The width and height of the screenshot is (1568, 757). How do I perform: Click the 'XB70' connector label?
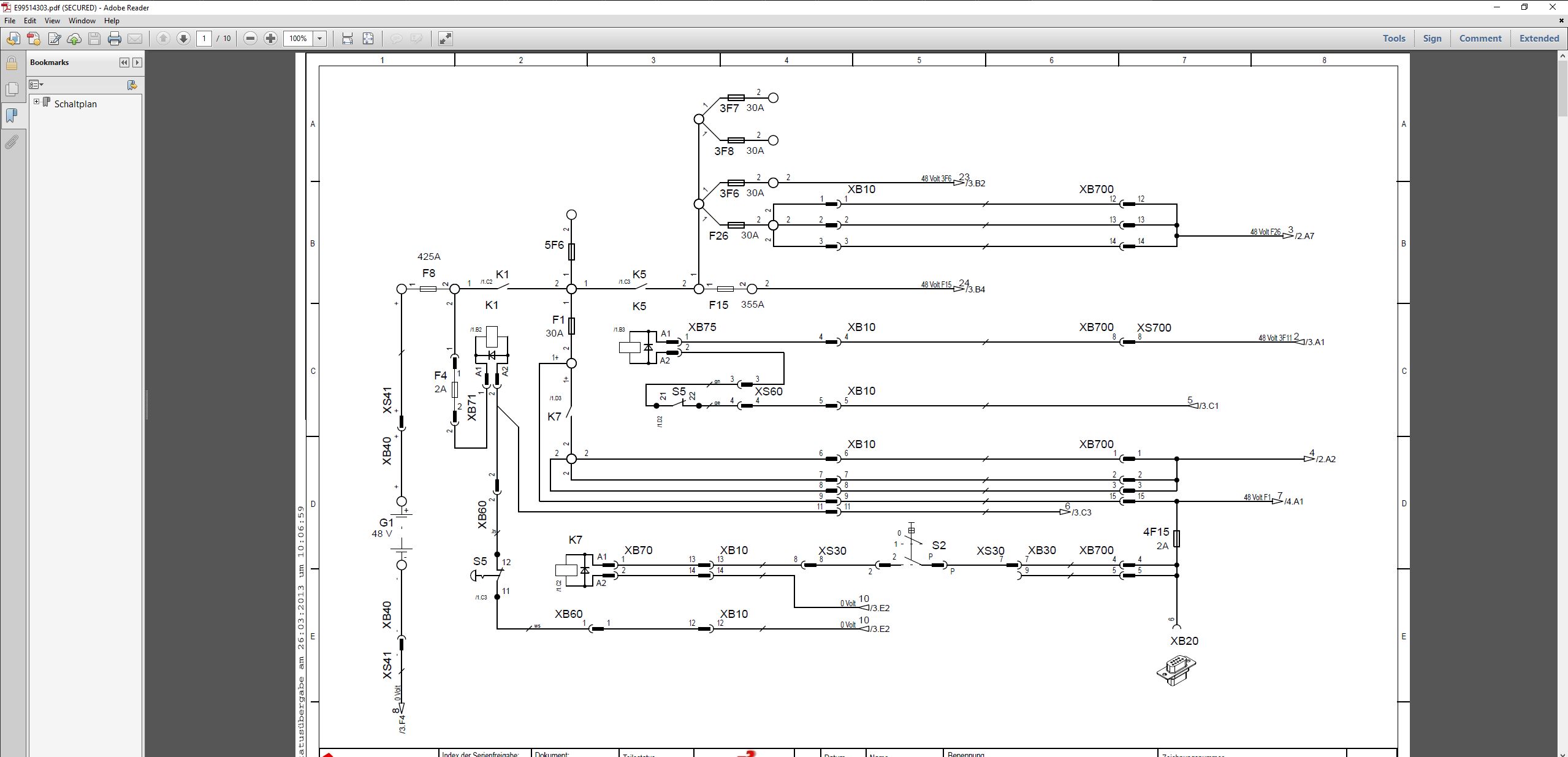pyautogui.click(x=639, y=550)
